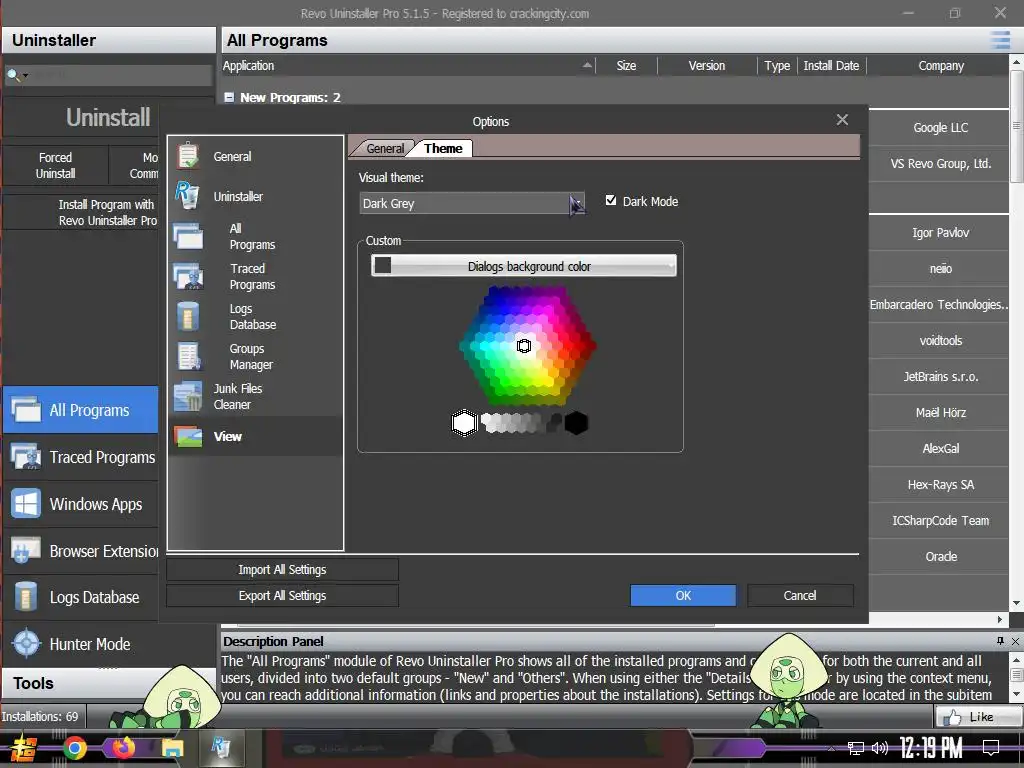Viewport: 1024px width, 768px height.
Task: Click the taskbar clock
Action: click(x=931, y=748)
